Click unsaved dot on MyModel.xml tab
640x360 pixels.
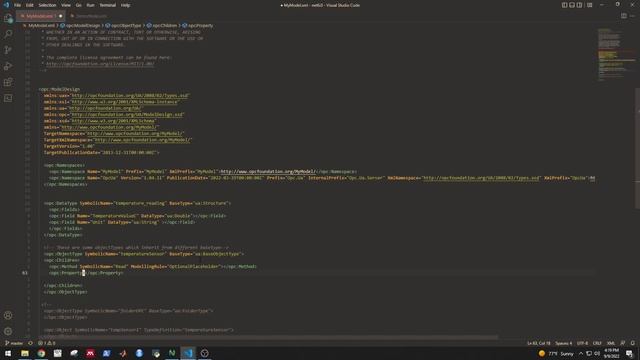tap(60, 16)
